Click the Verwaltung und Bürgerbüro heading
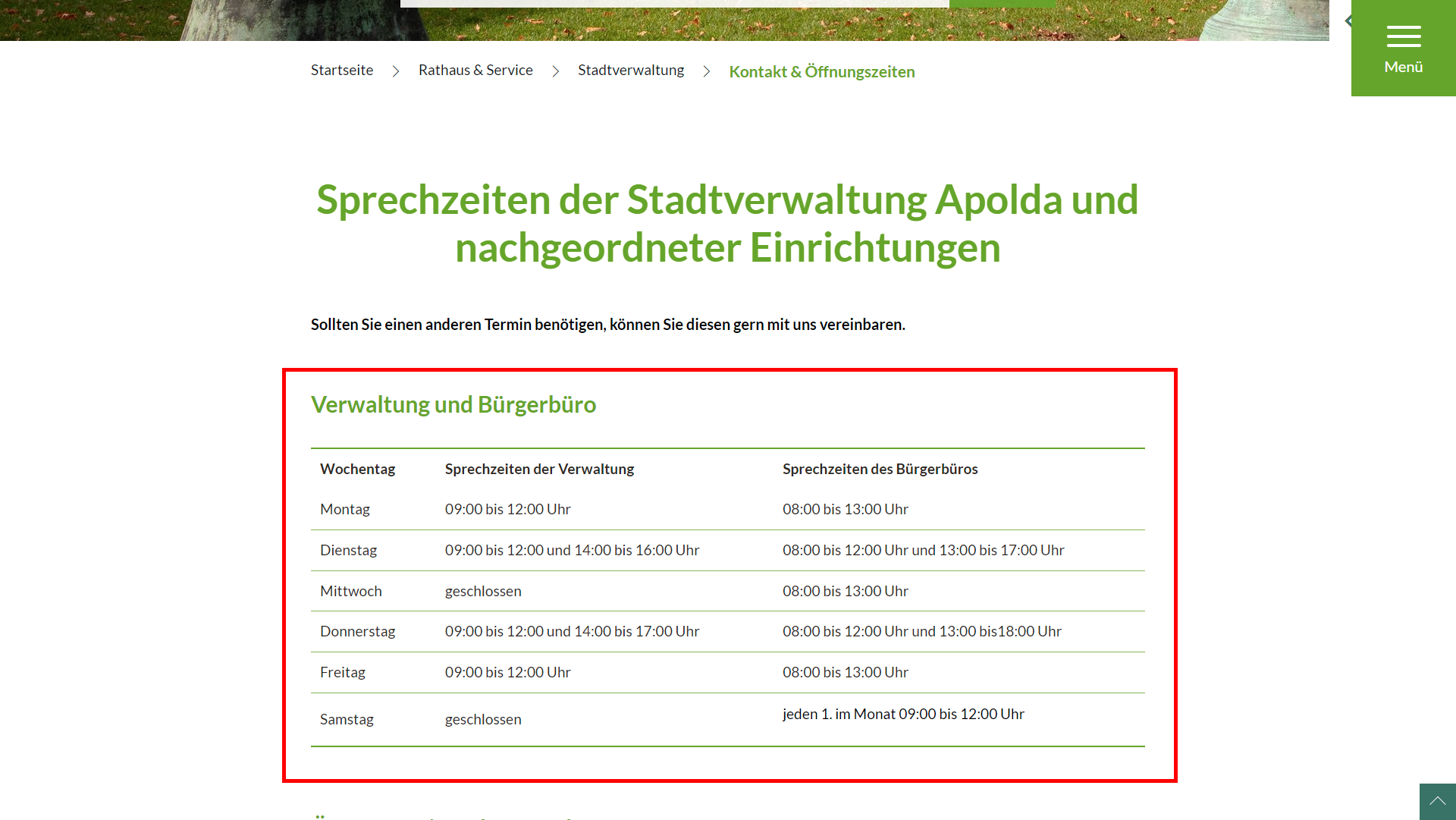This screenshot has height=820, width=1456. (x=453, y=404)
